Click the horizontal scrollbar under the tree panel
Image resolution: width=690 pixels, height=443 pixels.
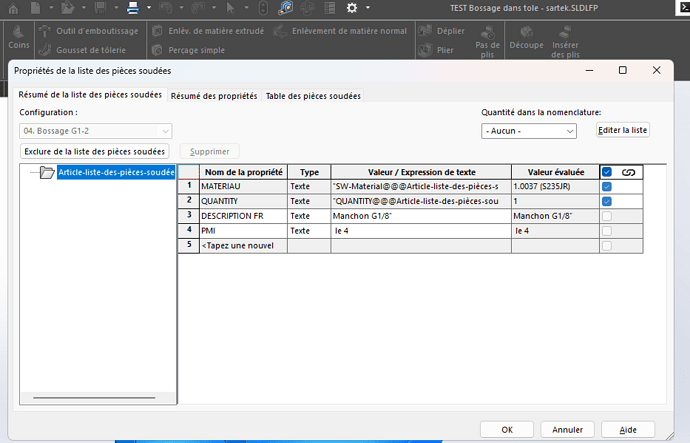tap(95, 397)
